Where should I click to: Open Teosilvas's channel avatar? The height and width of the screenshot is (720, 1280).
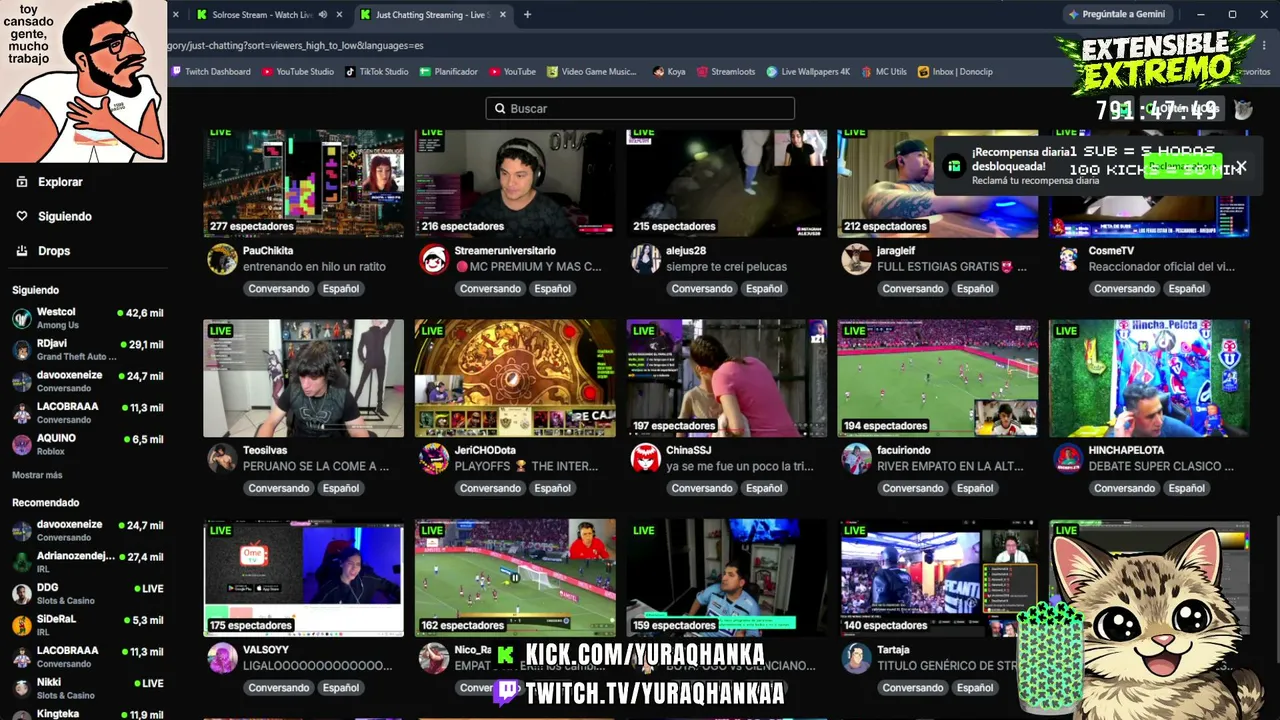[222, 458]
